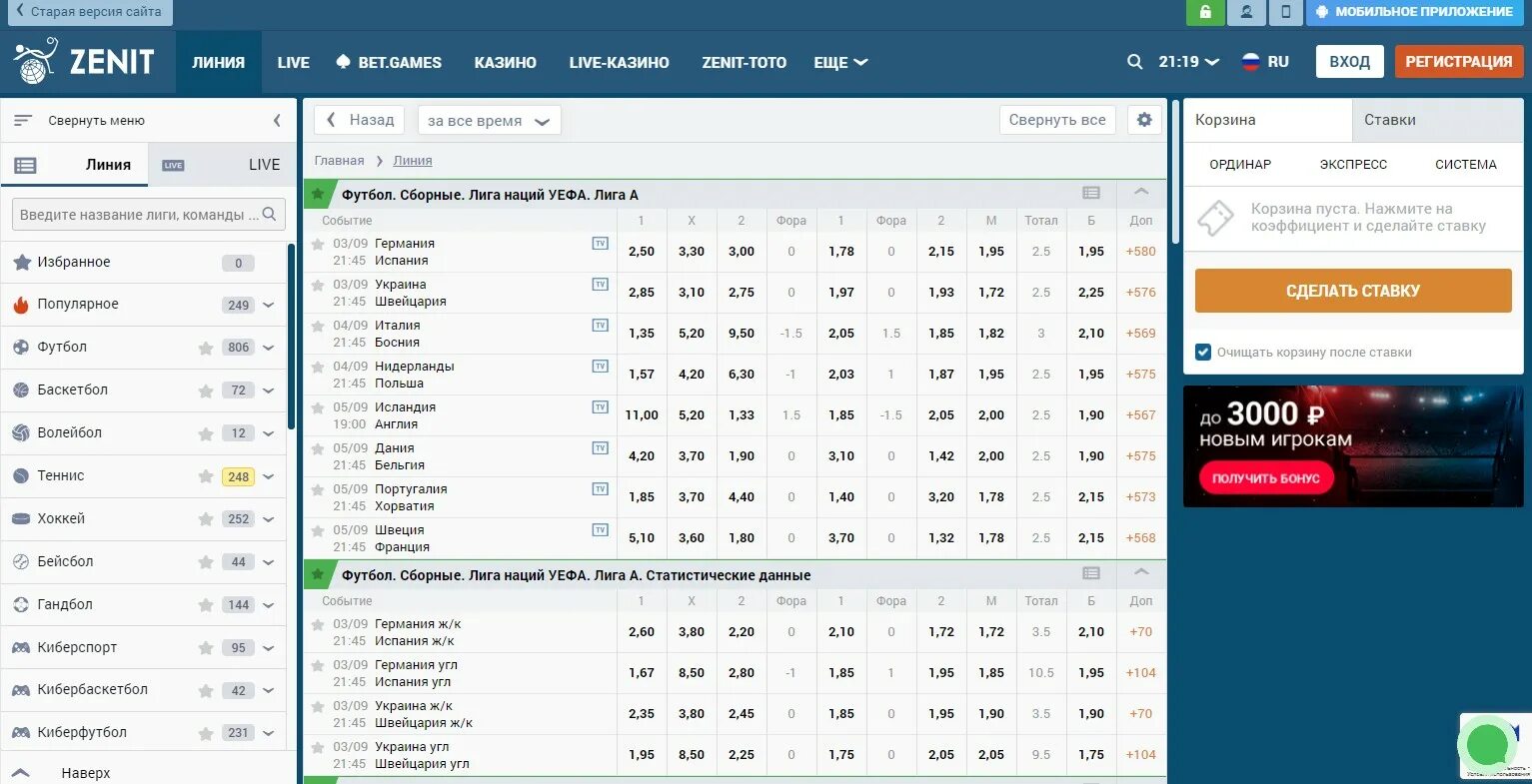Screen dimensions: 1532x784
Task: Click TV icon for Исландия Англия match
Action: pyautogui.click(x=600, y=407)
